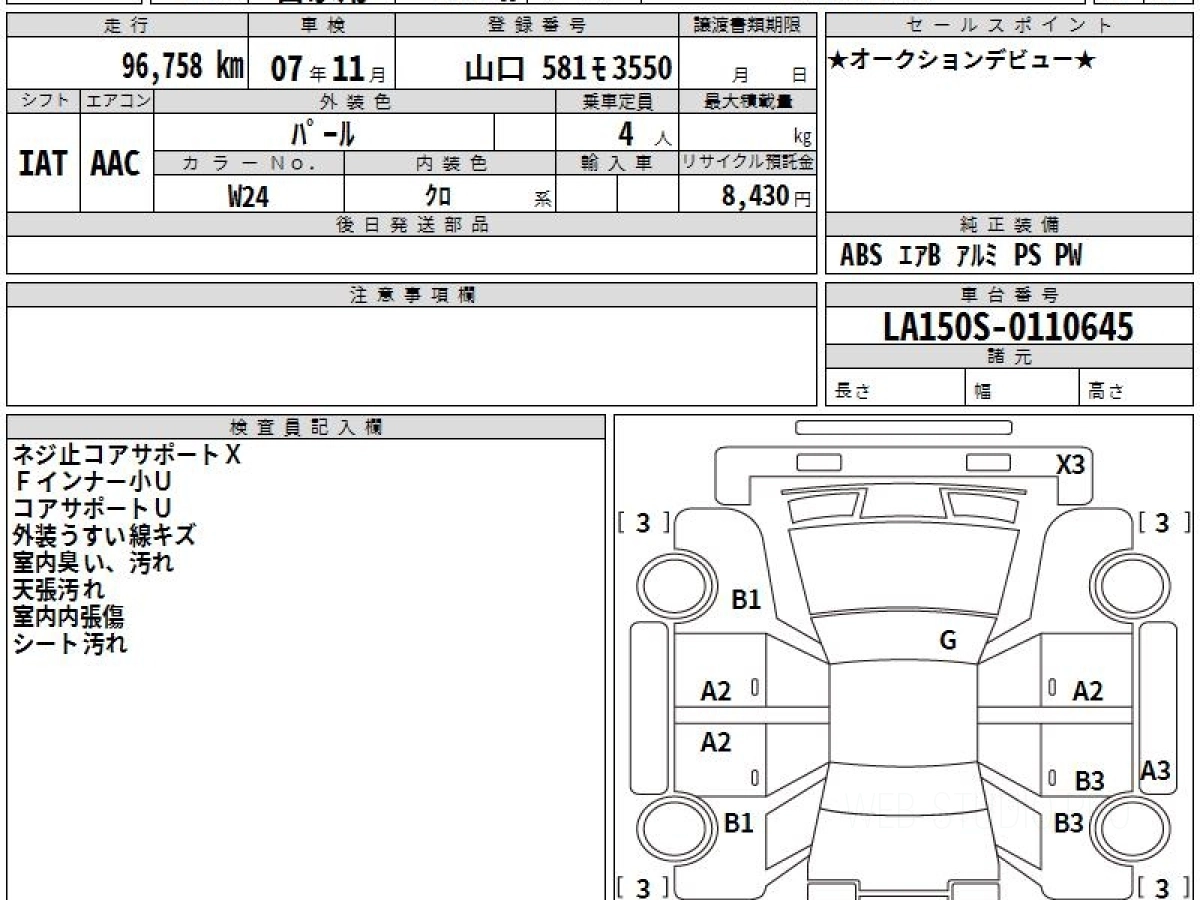The height and width of the screenshot is (900, 1200).
Task: Select recycle deposit 8,430円
Action: click(x=767, y=196)
